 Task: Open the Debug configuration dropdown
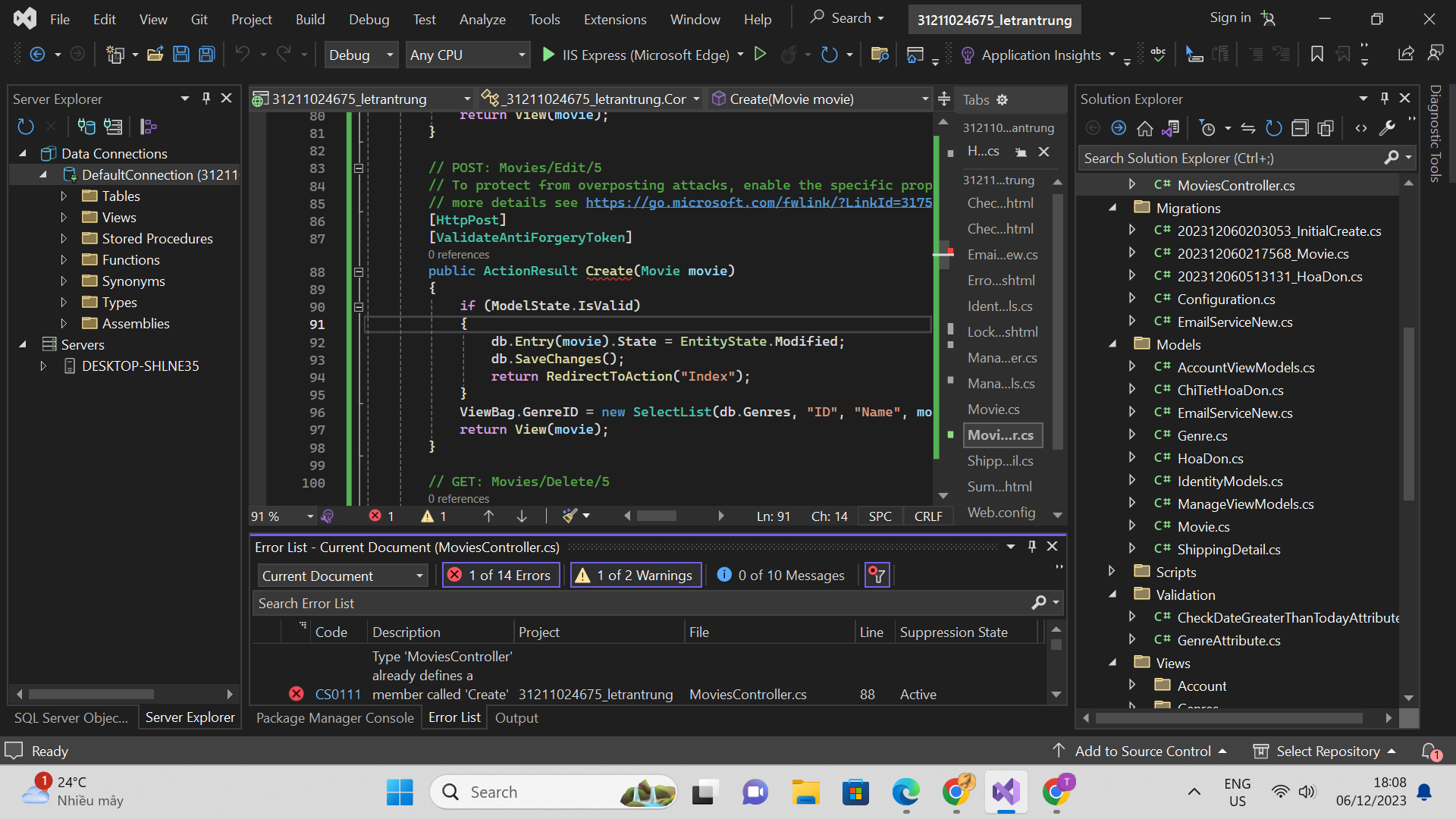[x=361, y=55]
